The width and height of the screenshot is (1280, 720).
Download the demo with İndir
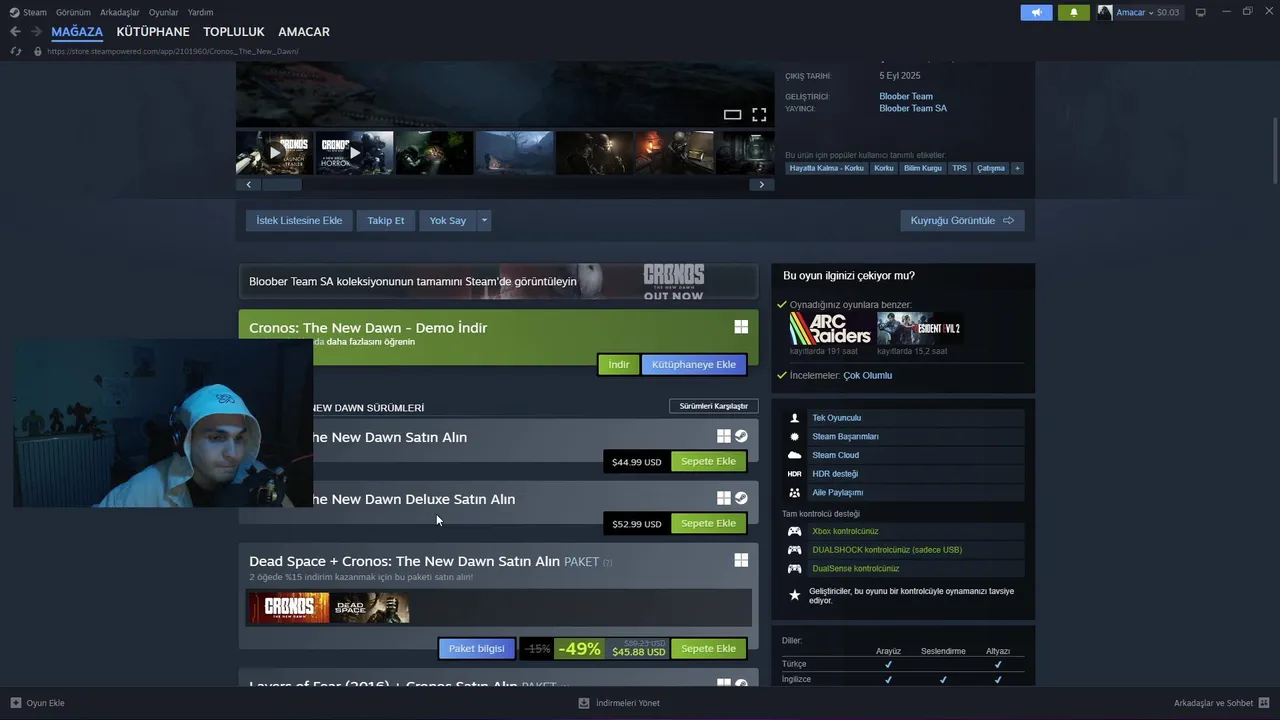[619, 364]
